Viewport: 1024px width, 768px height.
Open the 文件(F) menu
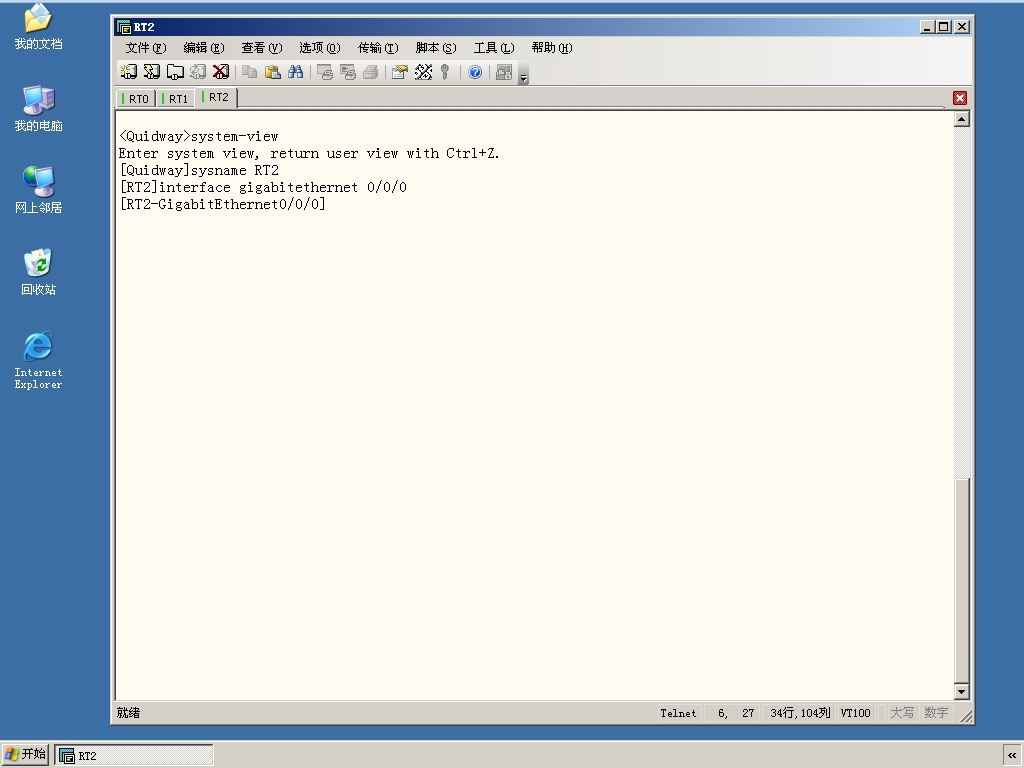(146, 48)
